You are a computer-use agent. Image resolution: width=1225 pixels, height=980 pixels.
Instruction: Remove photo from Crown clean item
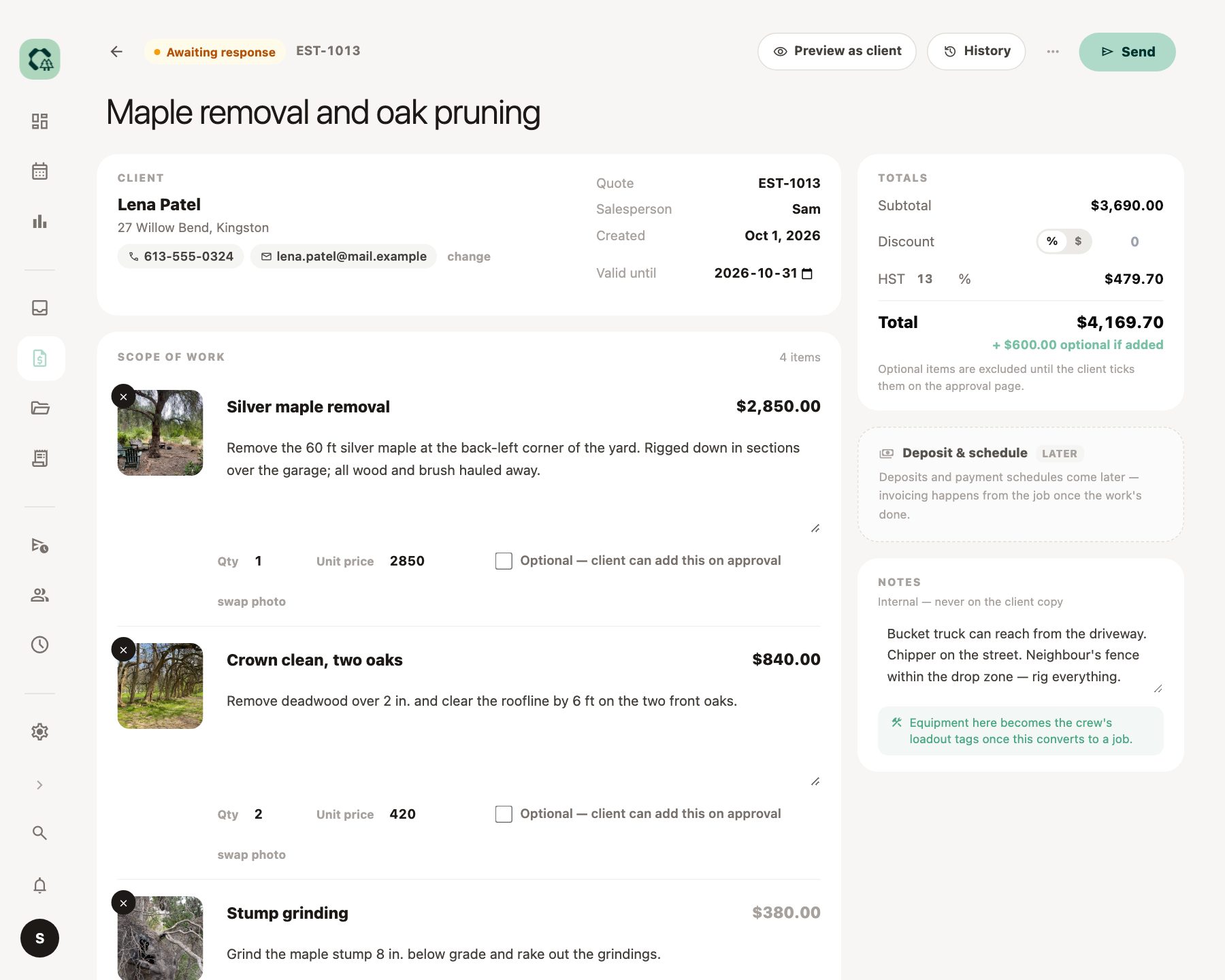point(123,650)
